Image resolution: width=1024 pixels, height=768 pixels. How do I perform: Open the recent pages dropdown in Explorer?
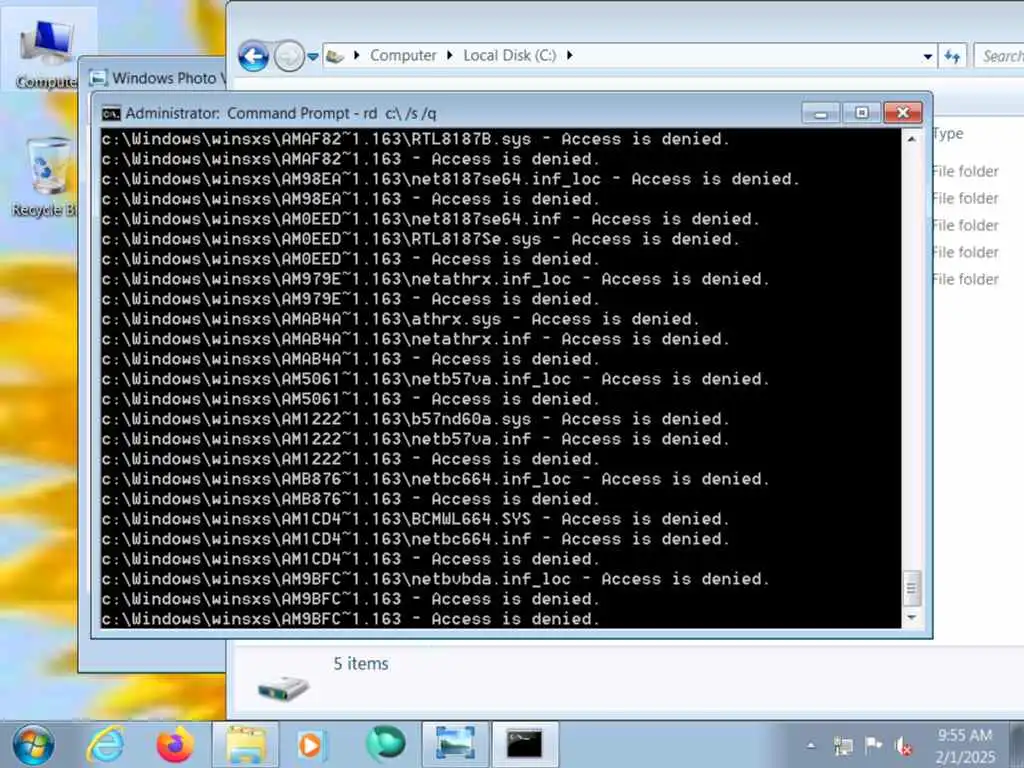pyautogui.click(x=313, y=57)
